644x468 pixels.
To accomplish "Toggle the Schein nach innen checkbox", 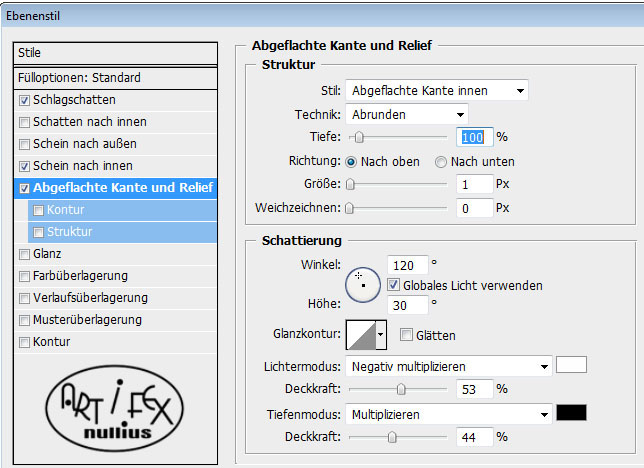I will 24,166.
